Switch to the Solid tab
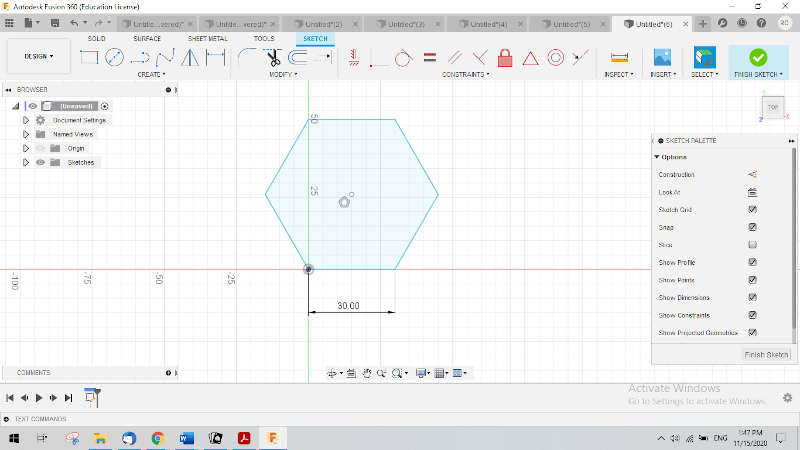The height and width of the screenshot is (450, 800). (x=96, y=39)
